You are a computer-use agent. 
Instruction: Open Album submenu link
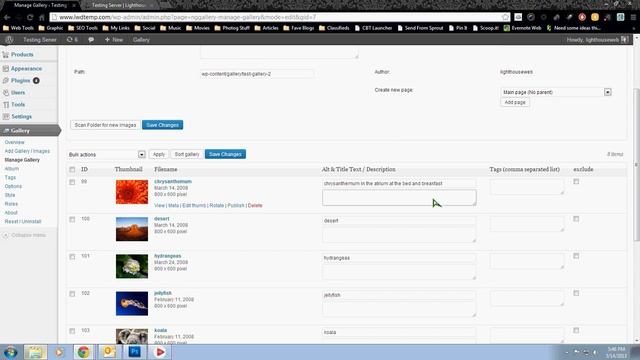11,169
